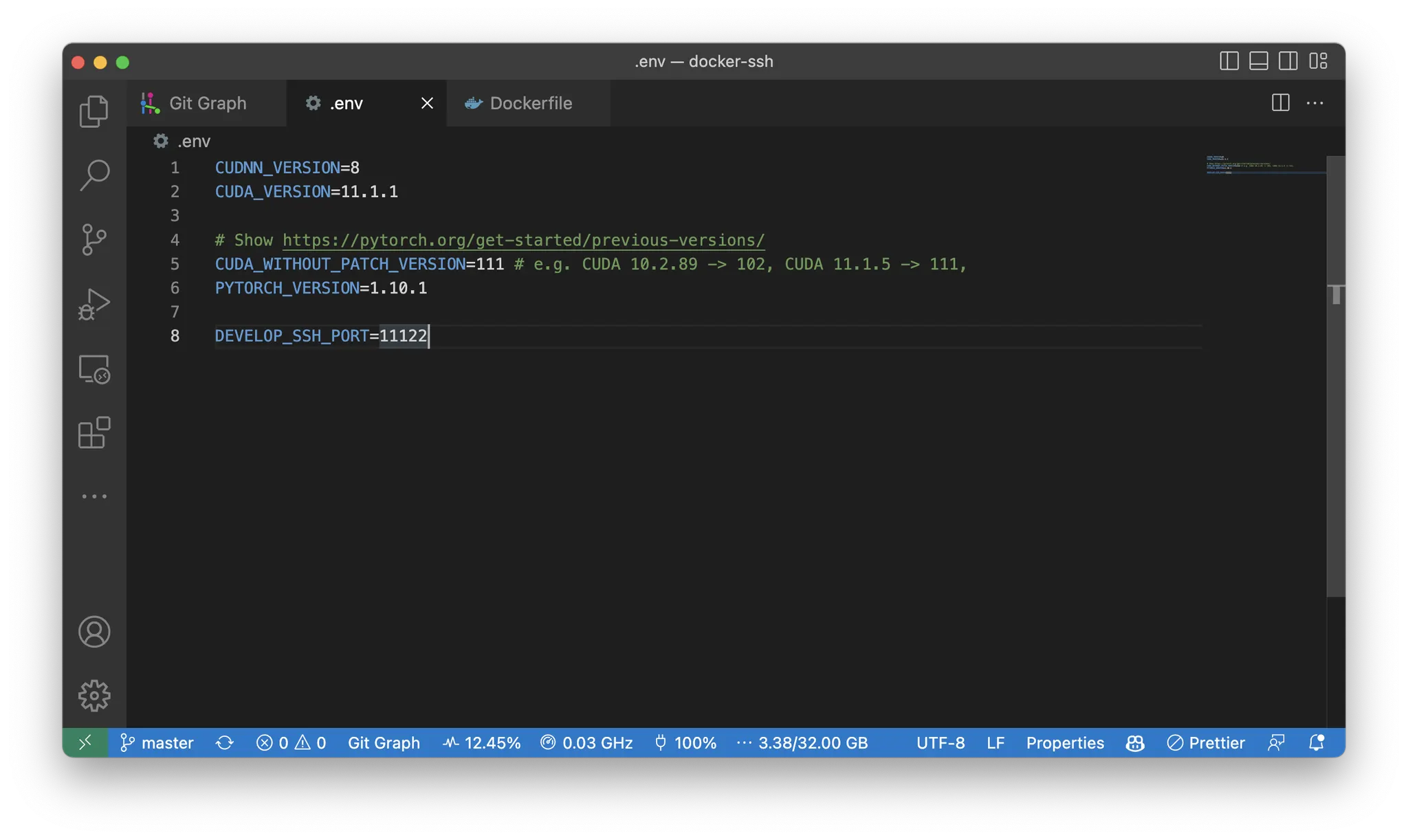Toggle the bottom panel layout button
1408x840 pixels.
tap(1258, 61)
